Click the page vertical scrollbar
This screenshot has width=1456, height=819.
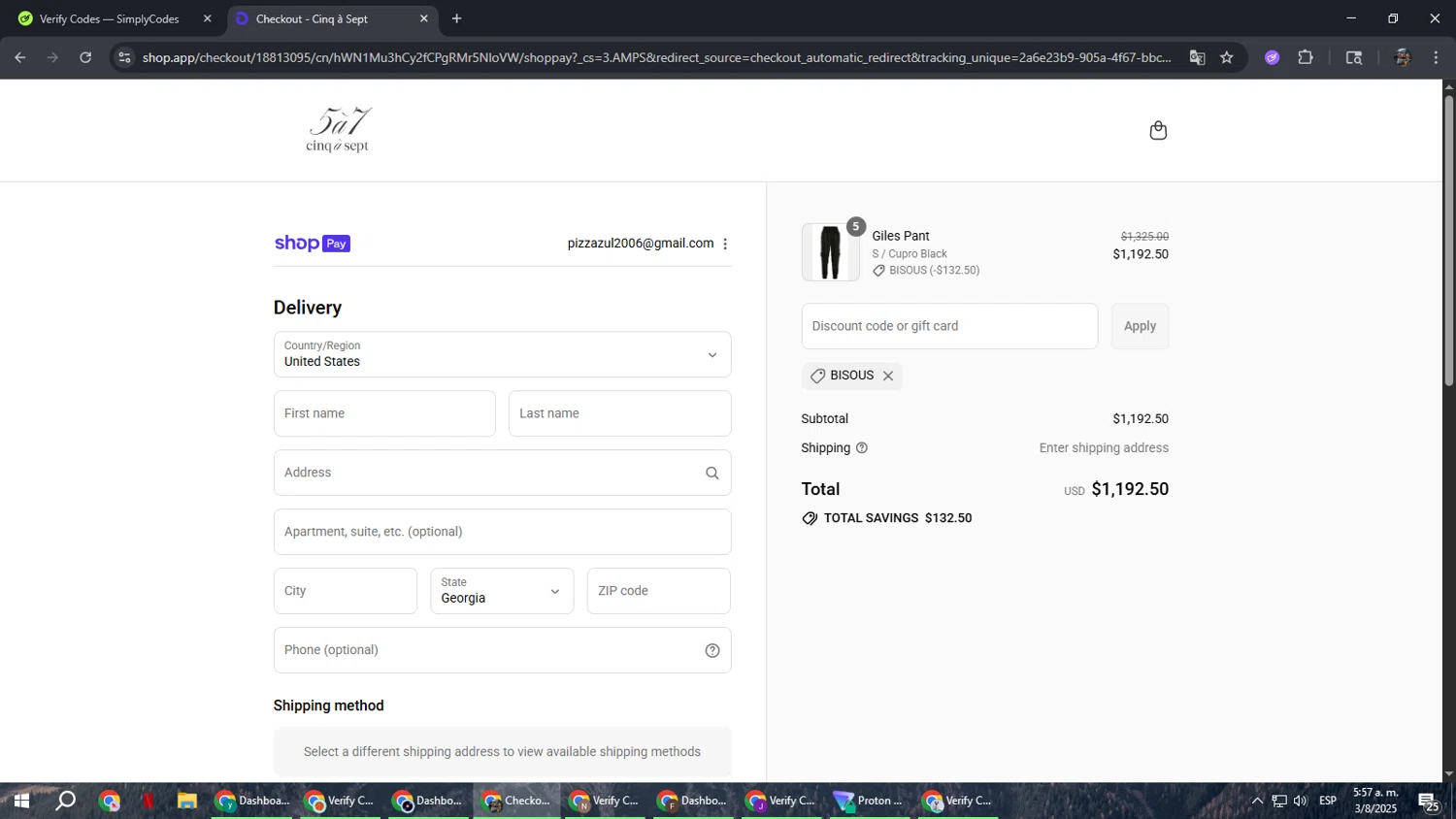(x=1449, y=243)
